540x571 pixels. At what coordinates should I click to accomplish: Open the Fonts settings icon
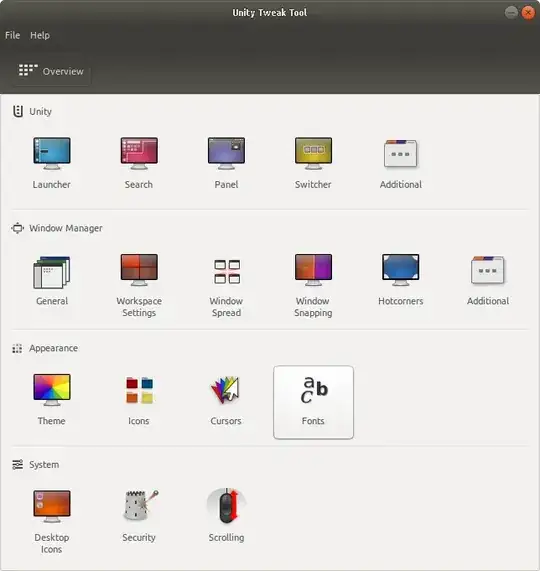tap(313, 402)
